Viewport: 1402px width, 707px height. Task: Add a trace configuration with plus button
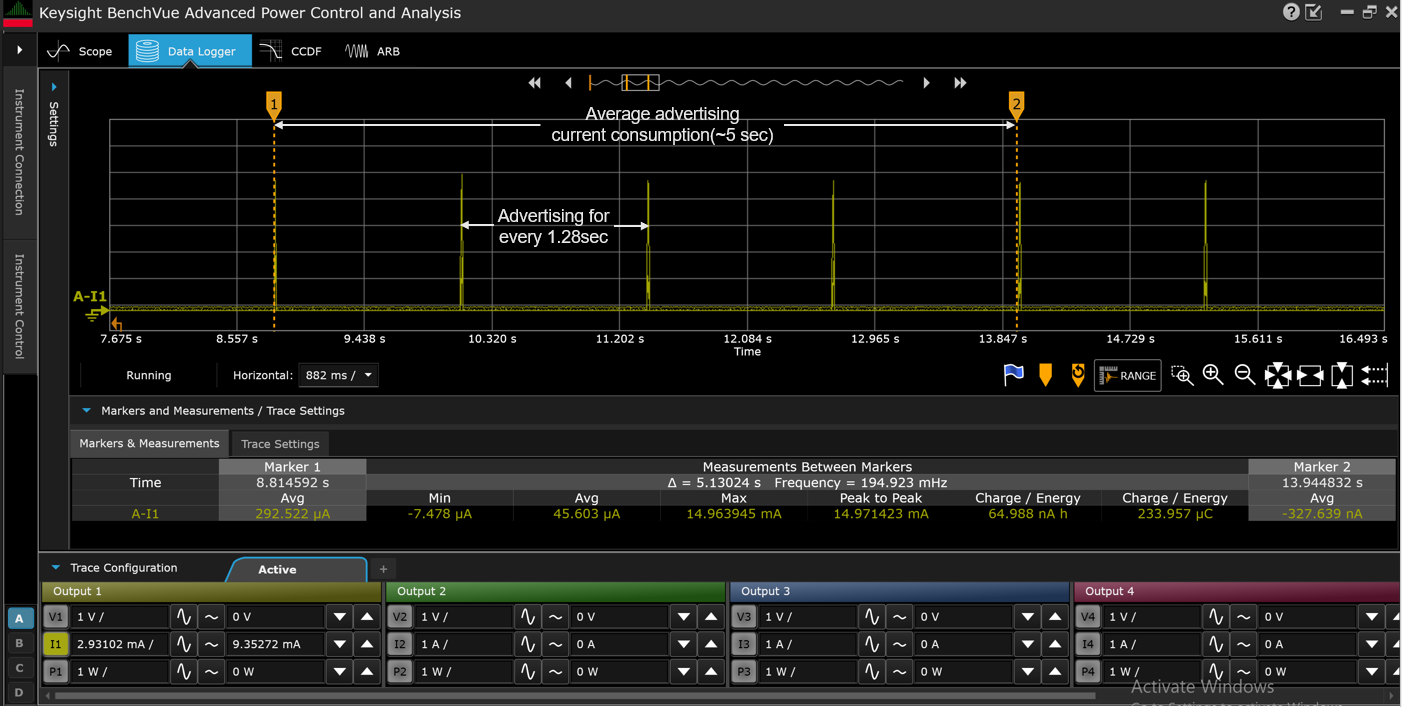click(x=383, y=569)
